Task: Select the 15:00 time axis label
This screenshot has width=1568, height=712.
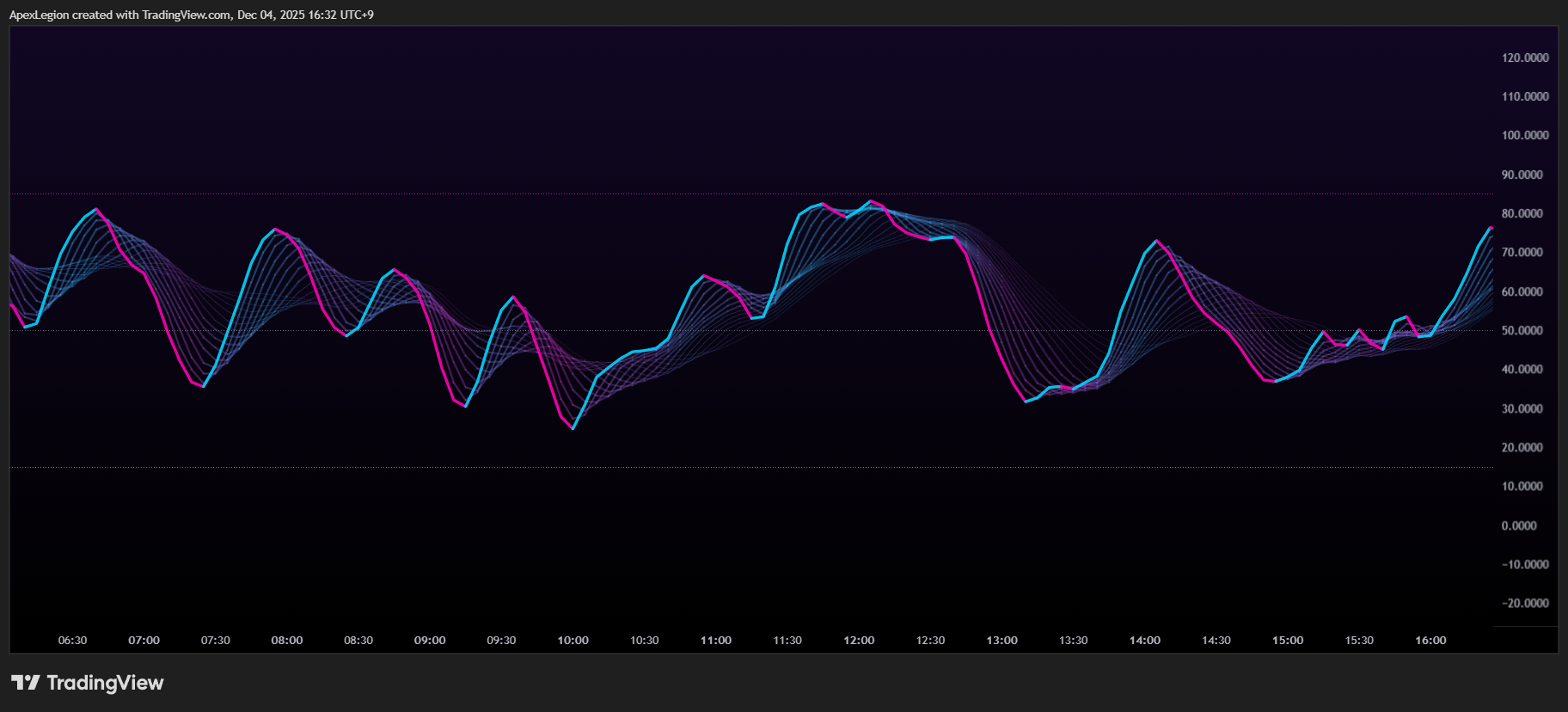Action: (1288, 640)
